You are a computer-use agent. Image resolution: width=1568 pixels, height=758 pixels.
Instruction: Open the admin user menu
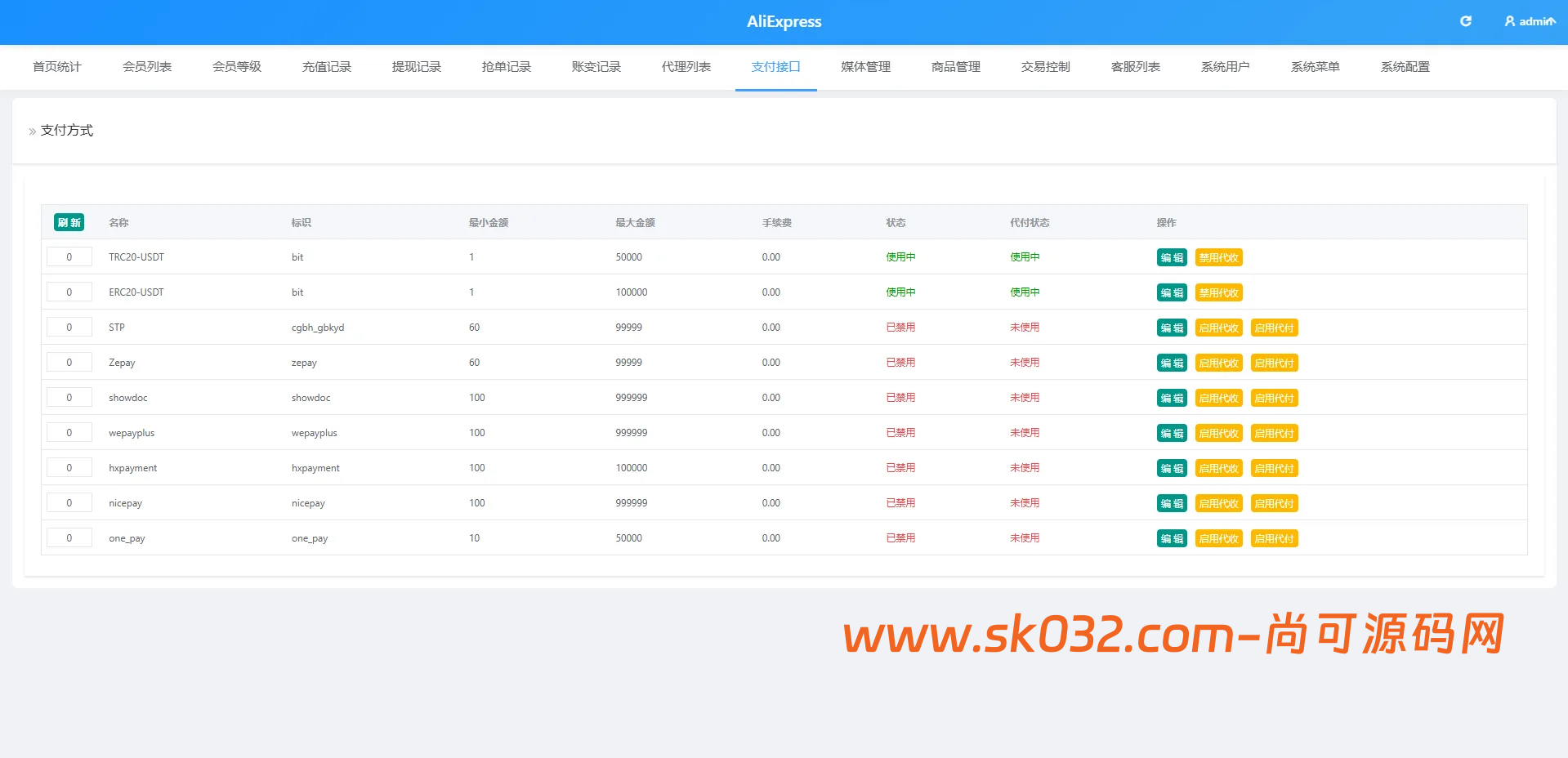coord(1530,21)
